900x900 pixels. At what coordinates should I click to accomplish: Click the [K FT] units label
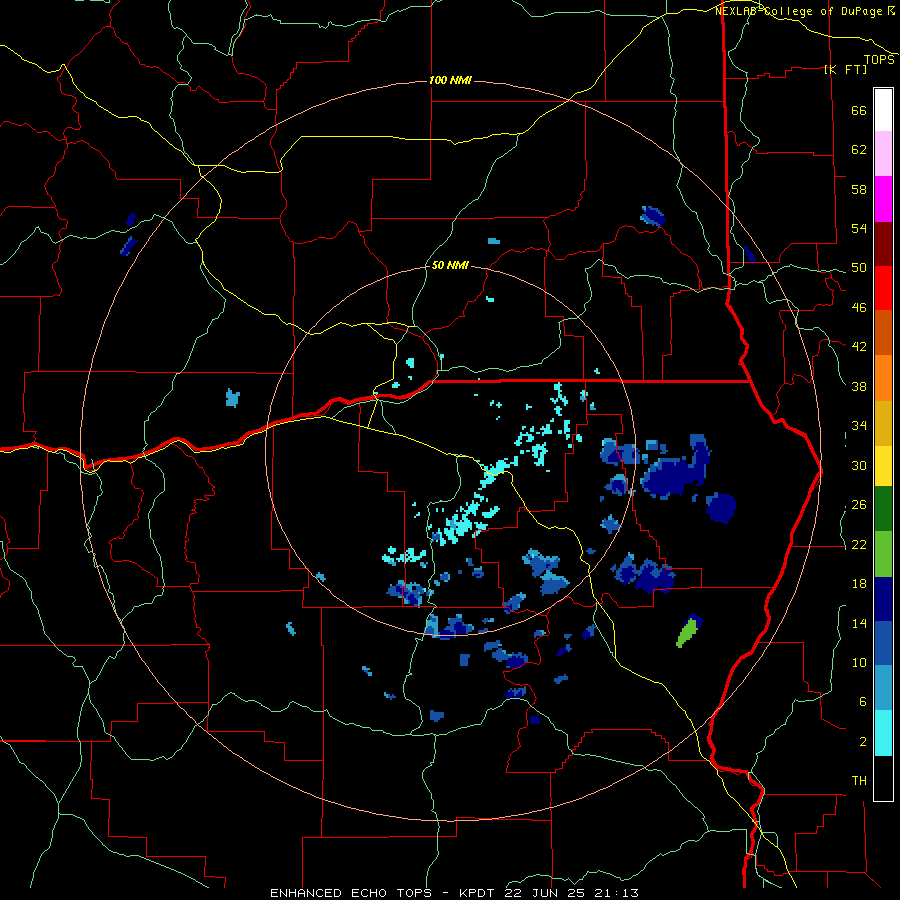[845, 69]
